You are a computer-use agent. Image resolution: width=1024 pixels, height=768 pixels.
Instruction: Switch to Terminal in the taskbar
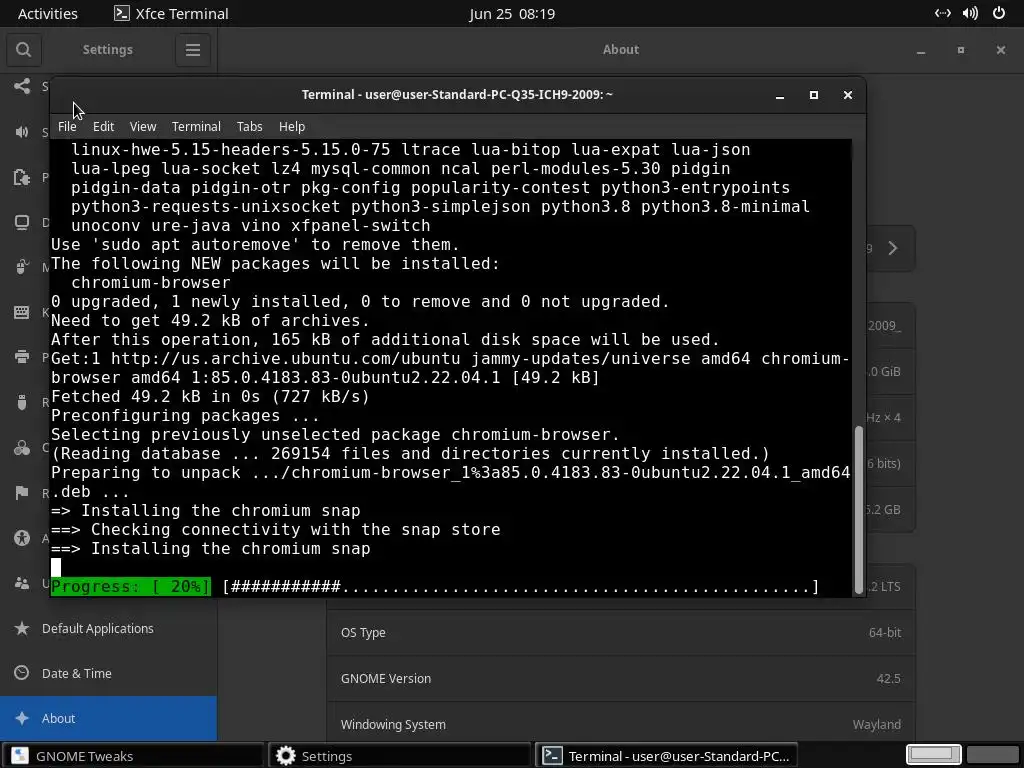click(x=666, y=756)
